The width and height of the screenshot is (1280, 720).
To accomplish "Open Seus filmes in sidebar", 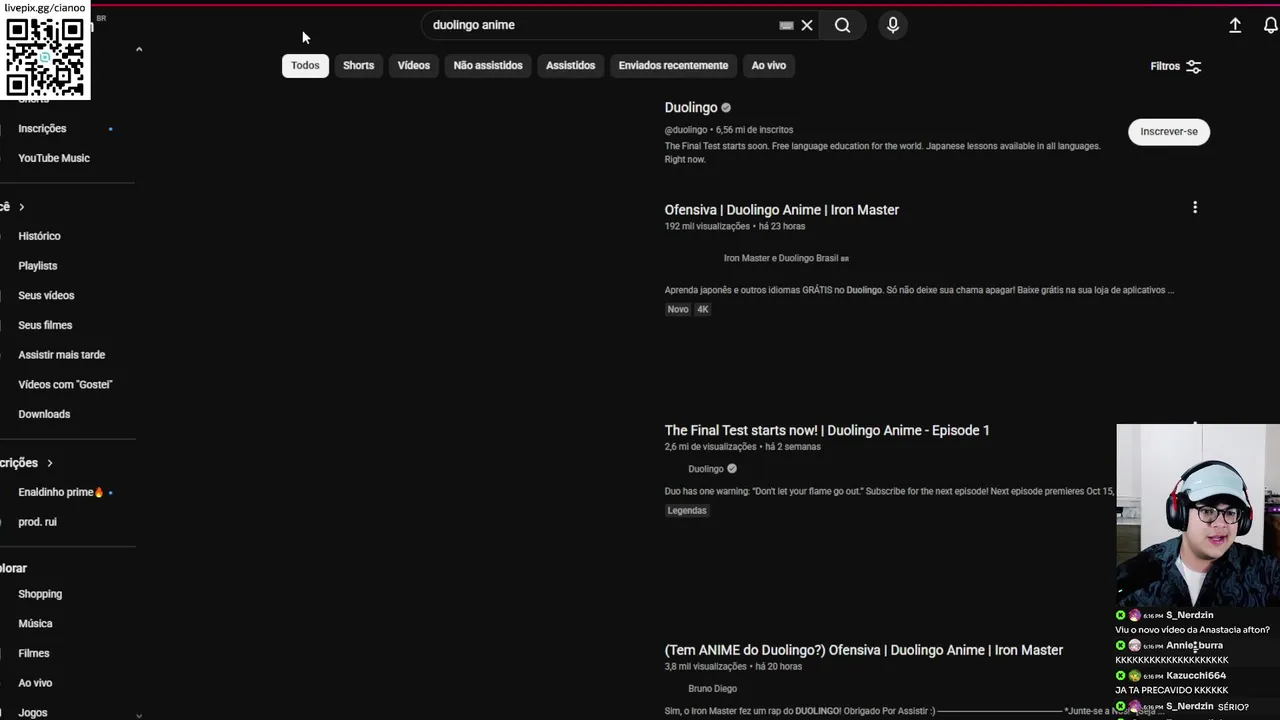I will click(x=45, y=325).
